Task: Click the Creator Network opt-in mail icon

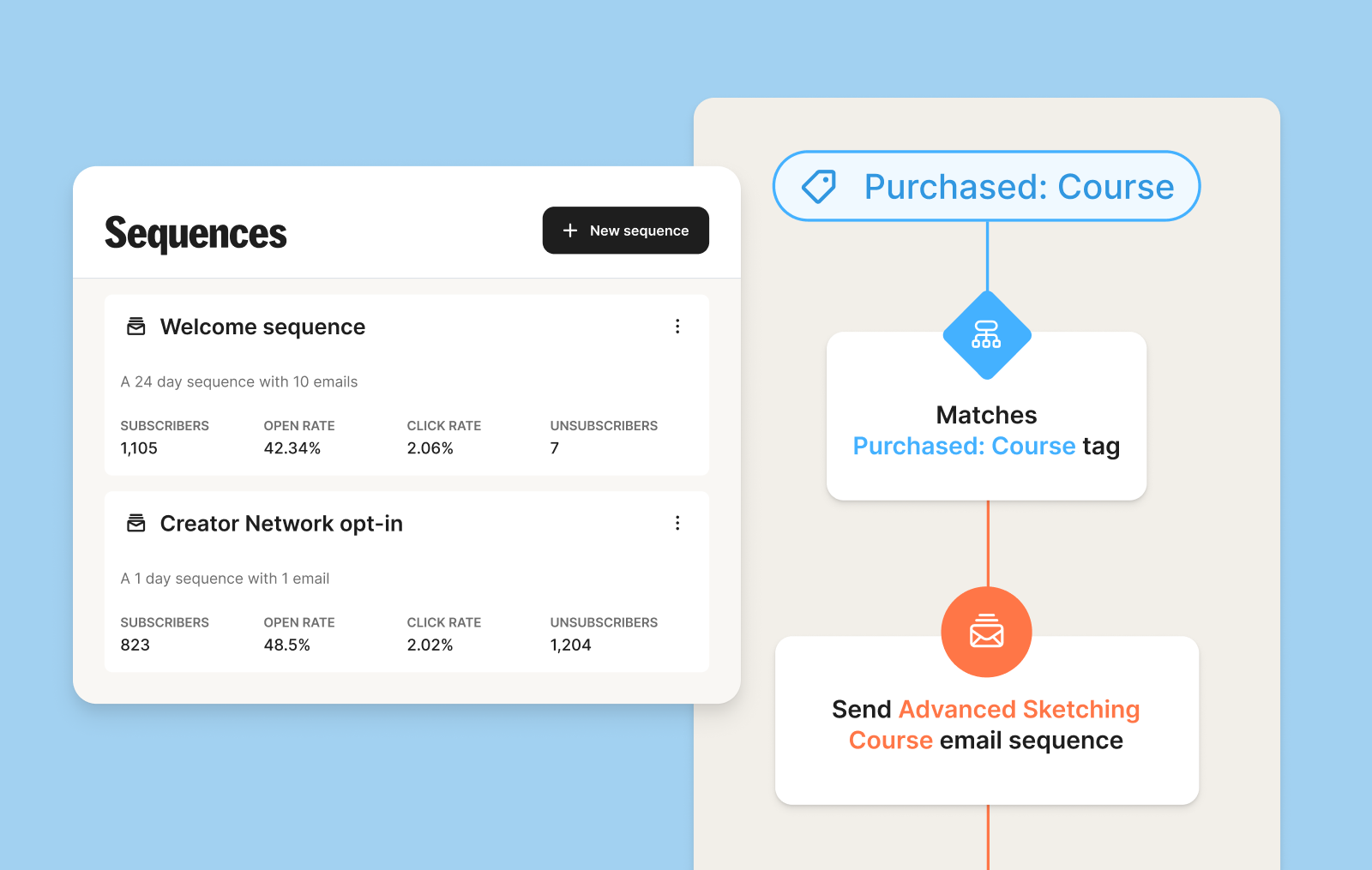Action: tap(136, 523)
